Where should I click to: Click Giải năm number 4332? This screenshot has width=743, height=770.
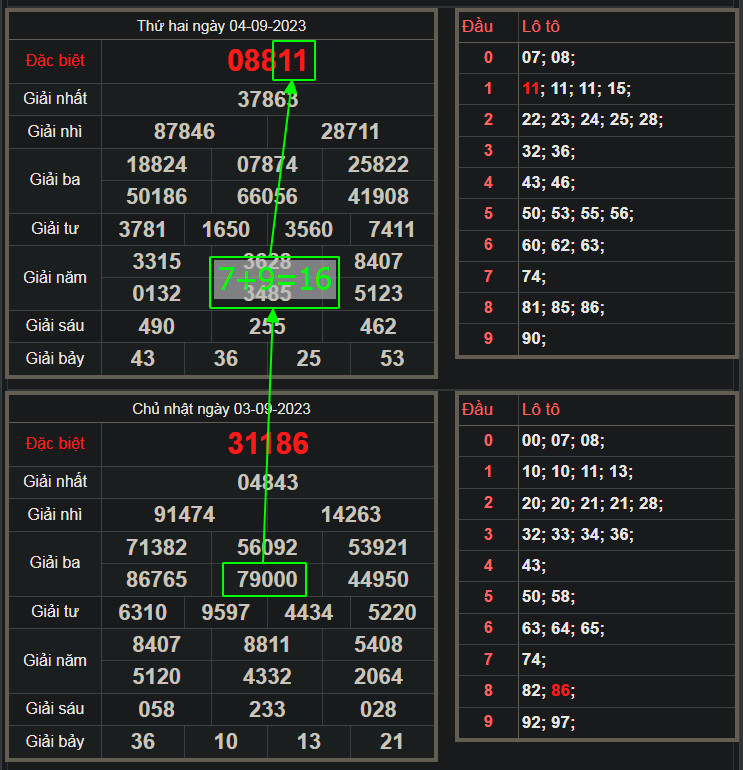tap(267, 677)
